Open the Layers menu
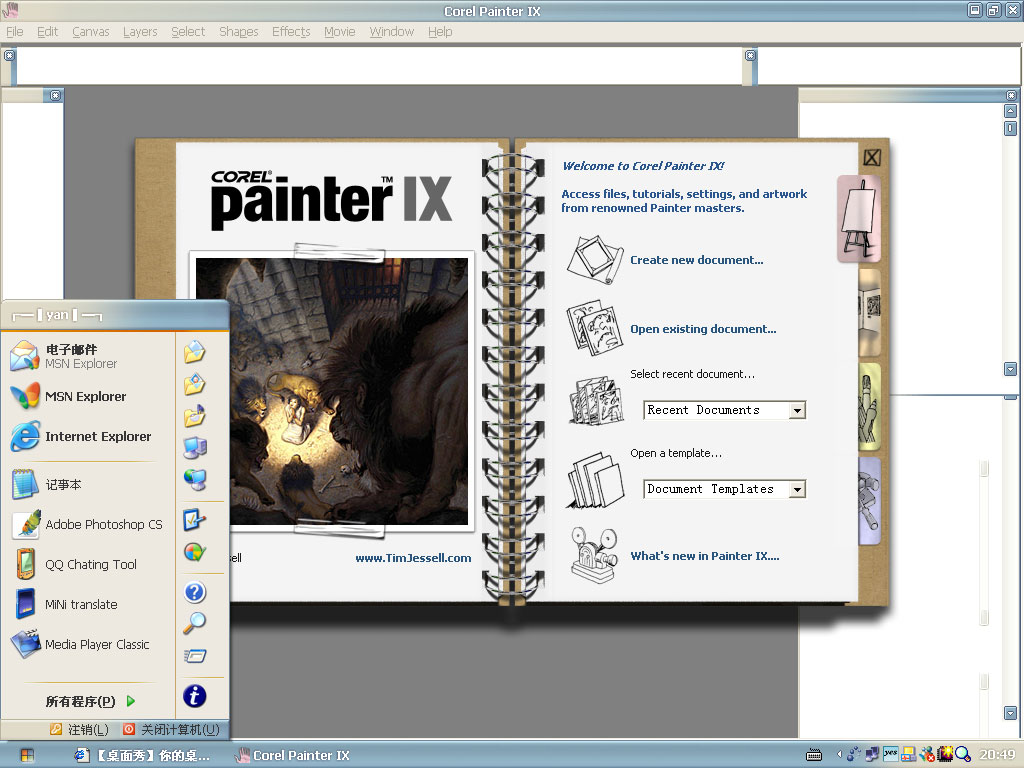 point(140,32)
